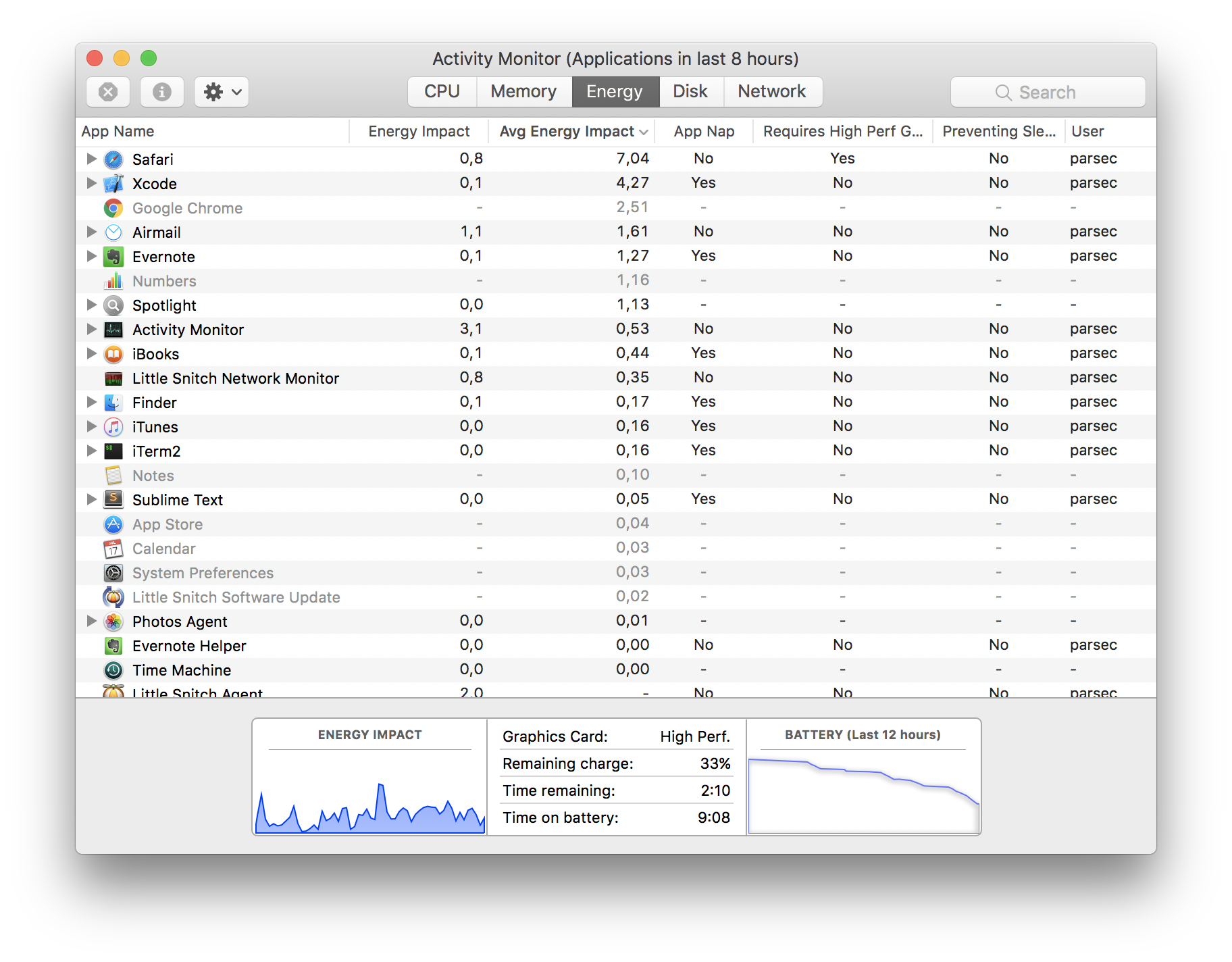Sort by Energy Impact column header
This screenshot has width=1232, height=962.
(419, 132)
